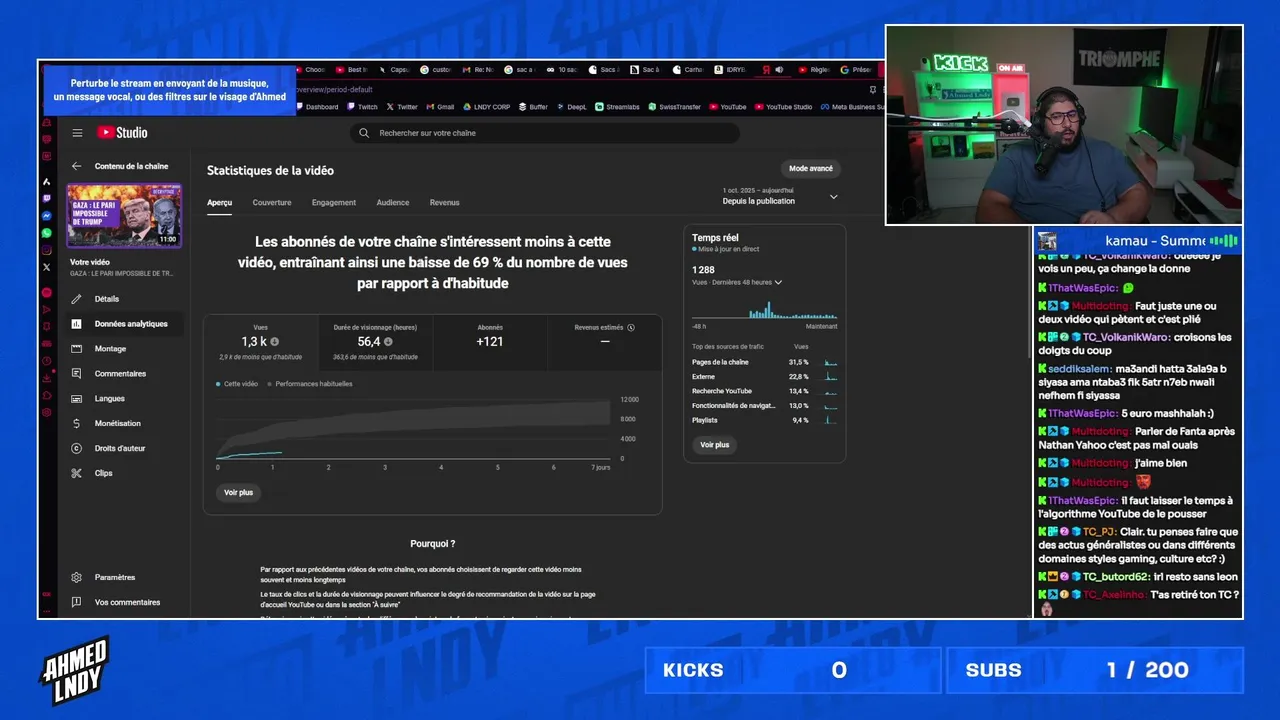Open WhatsApp icon in browser sidebar
The height and width of the screenshot is (720, 1280).
(46, 233)
